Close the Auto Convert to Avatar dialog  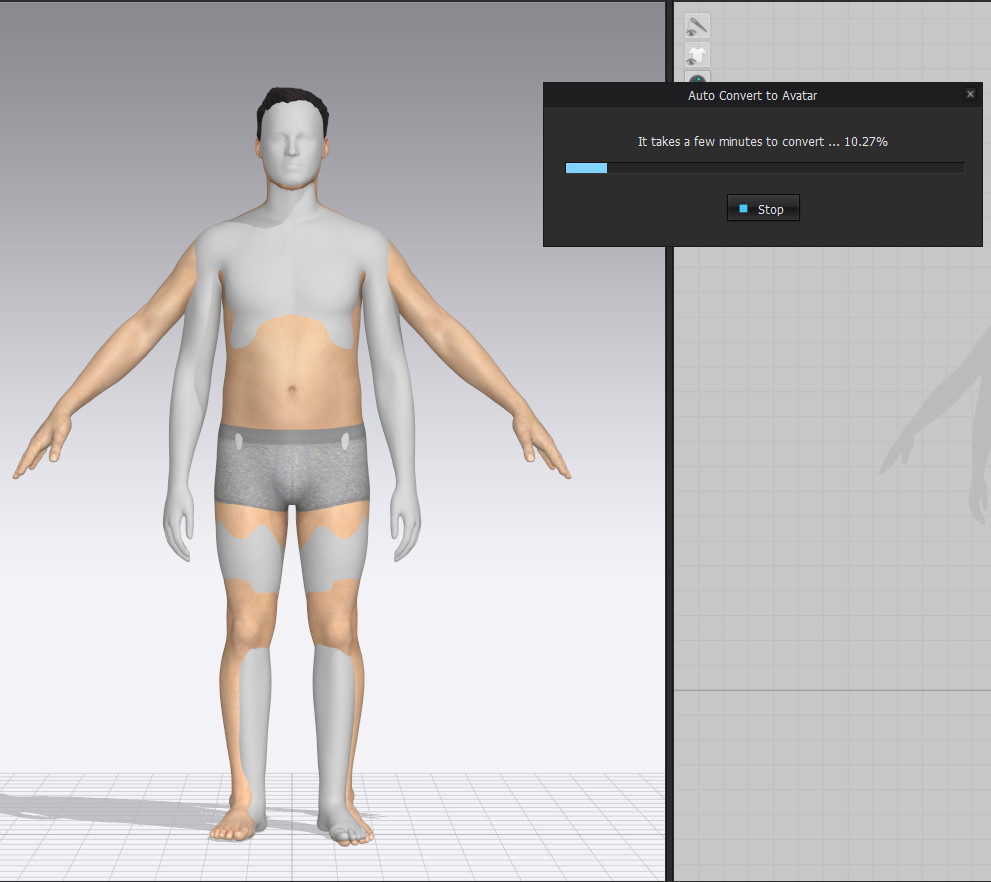(x=969, y=94)
